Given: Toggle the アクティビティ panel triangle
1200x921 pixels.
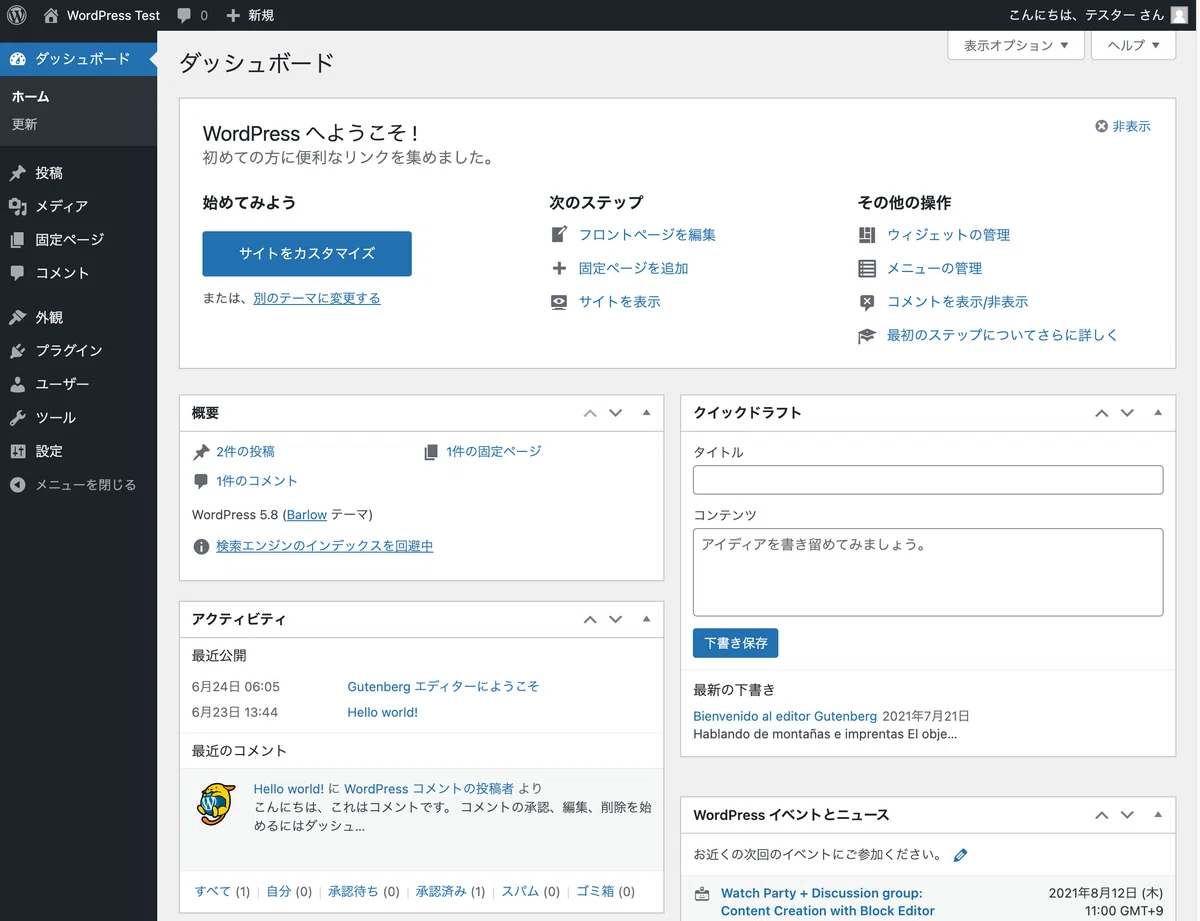Looking at the screenshot, I should point(646,619).
